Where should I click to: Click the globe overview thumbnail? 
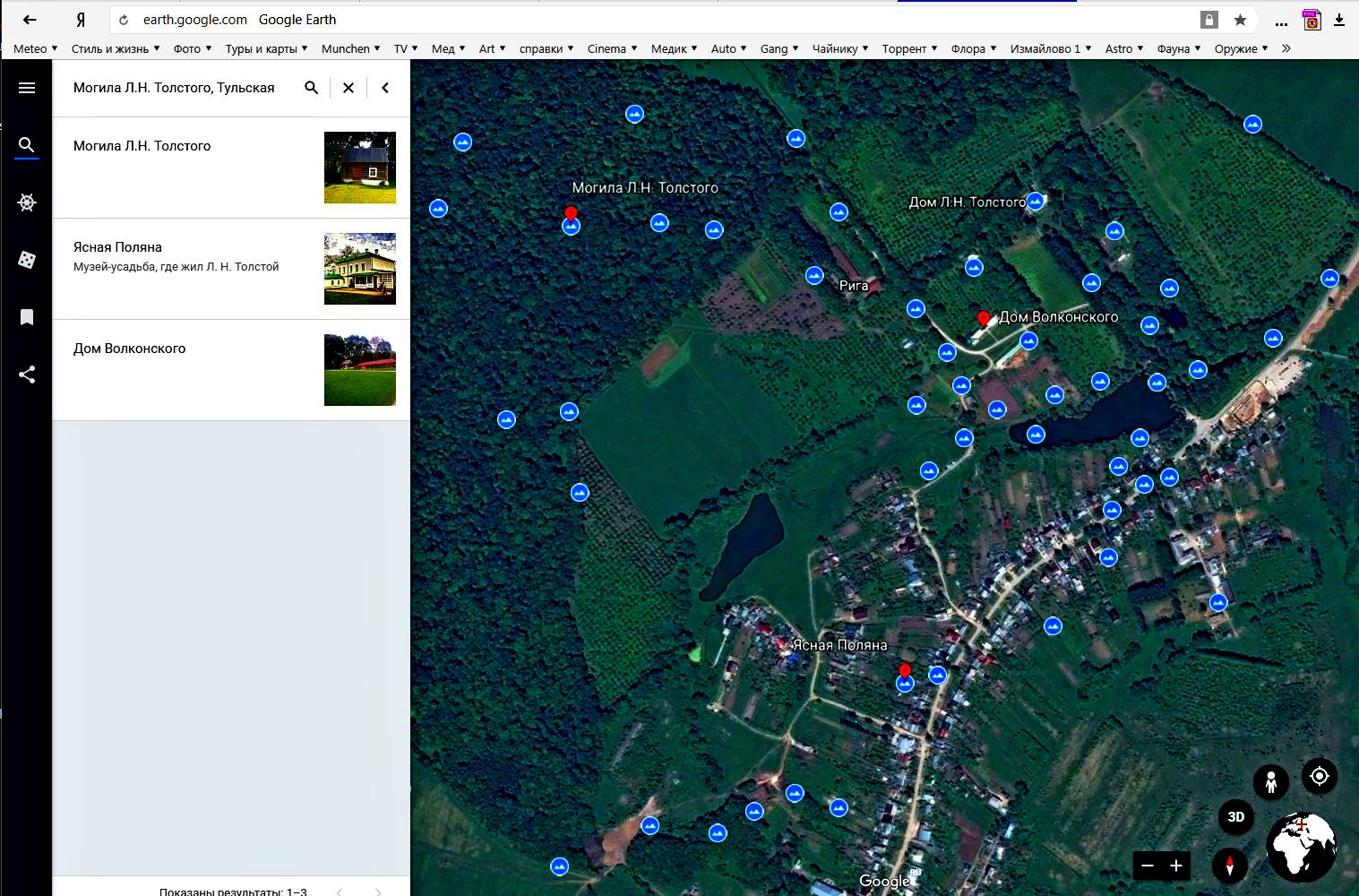(x=1300, y=847)
